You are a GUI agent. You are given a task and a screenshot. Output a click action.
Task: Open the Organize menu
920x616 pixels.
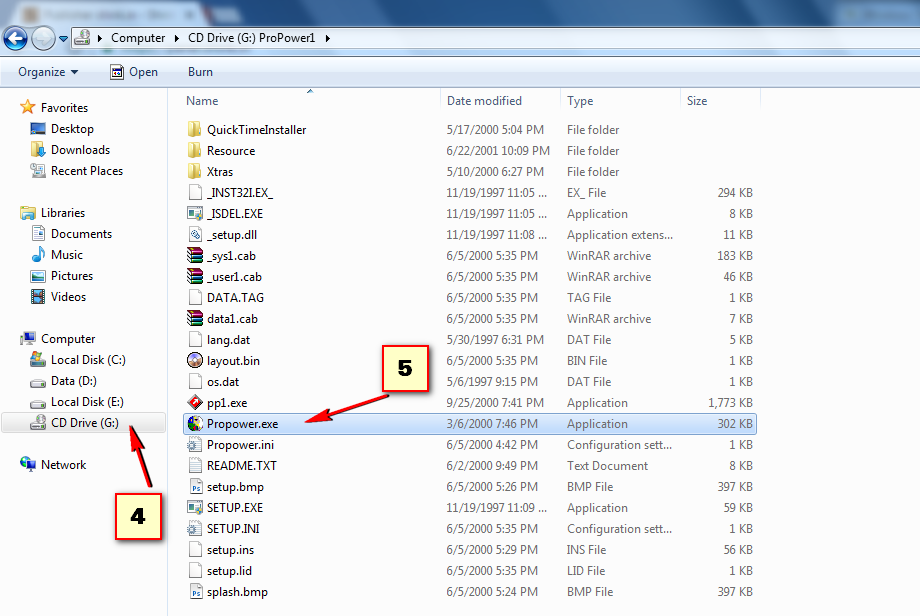(48, 72)
